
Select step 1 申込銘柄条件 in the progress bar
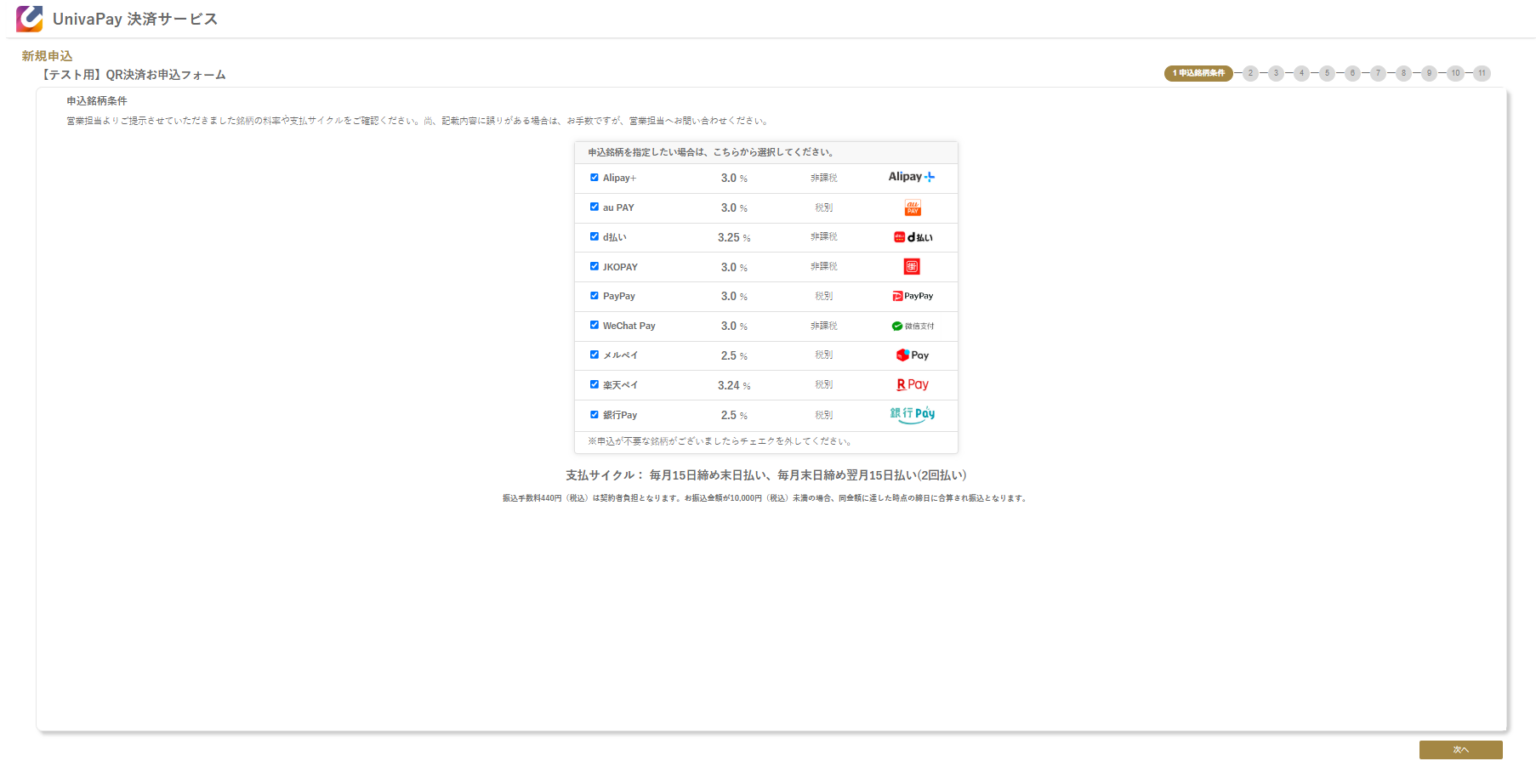1198,73
